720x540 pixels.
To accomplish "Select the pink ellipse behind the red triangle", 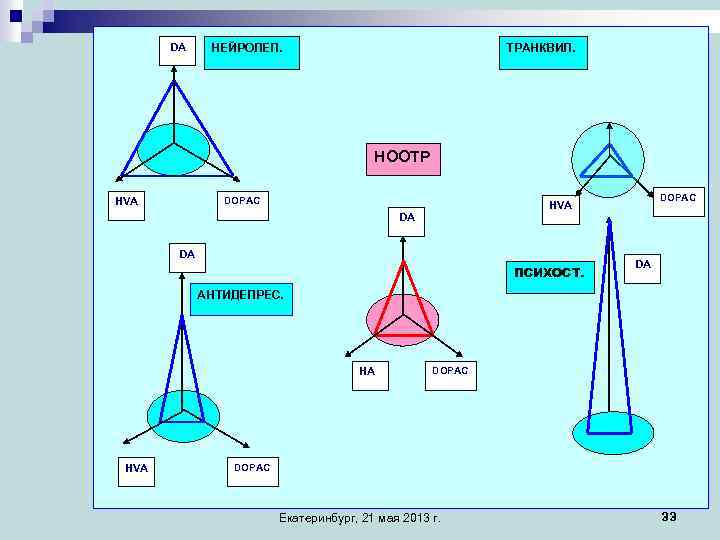I will coord(403,320).
